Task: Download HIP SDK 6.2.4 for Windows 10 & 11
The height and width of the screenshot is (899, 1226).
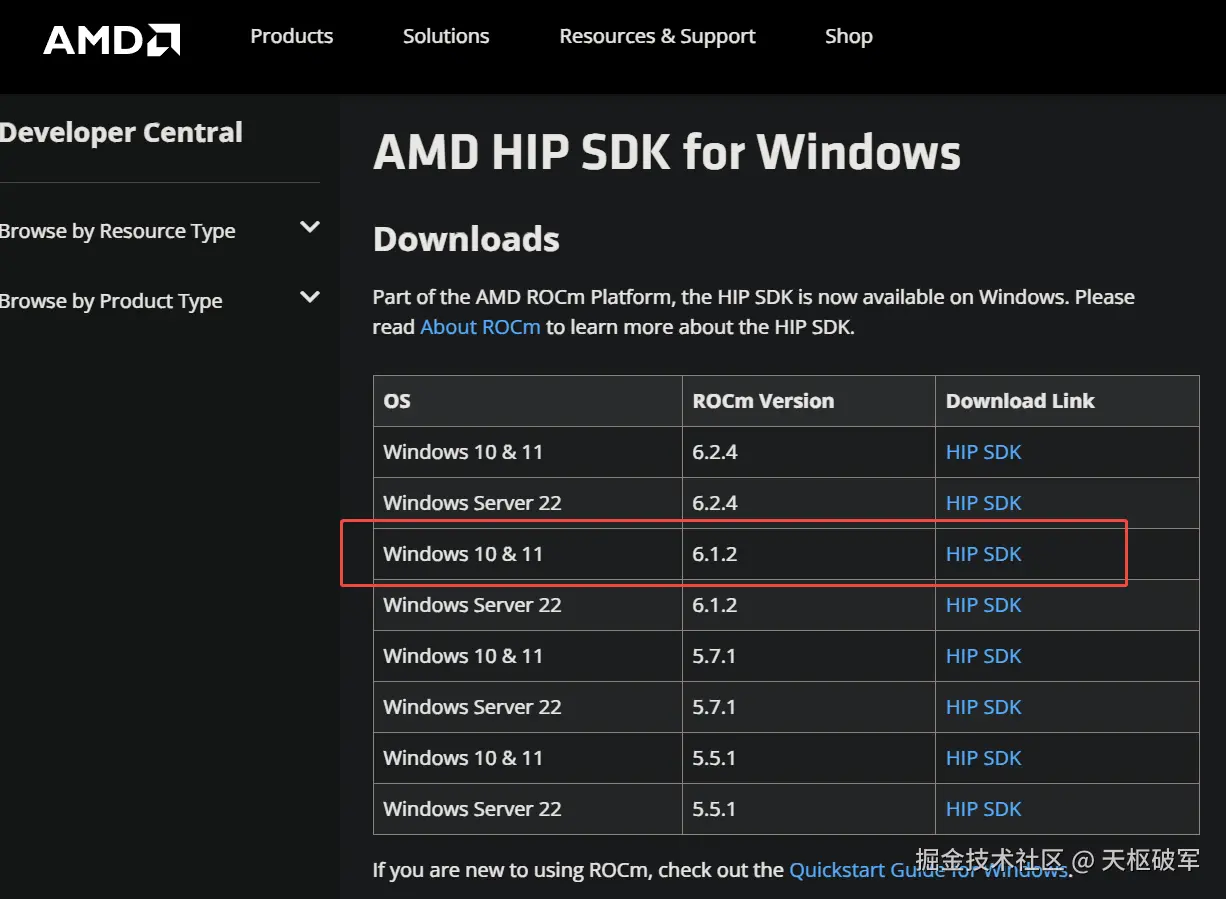Action: click(983, 452)
